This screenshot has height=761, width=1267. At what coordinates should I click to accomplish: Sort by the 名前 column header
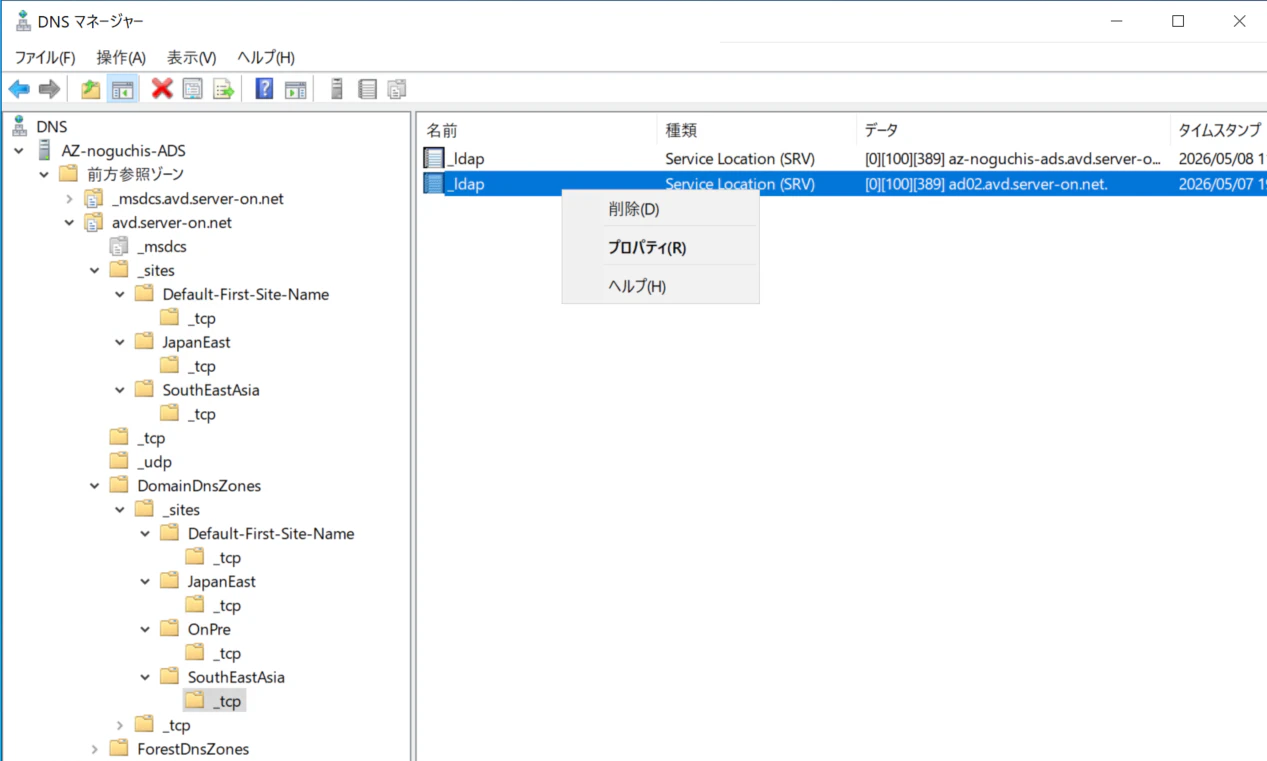coord(536,130)
